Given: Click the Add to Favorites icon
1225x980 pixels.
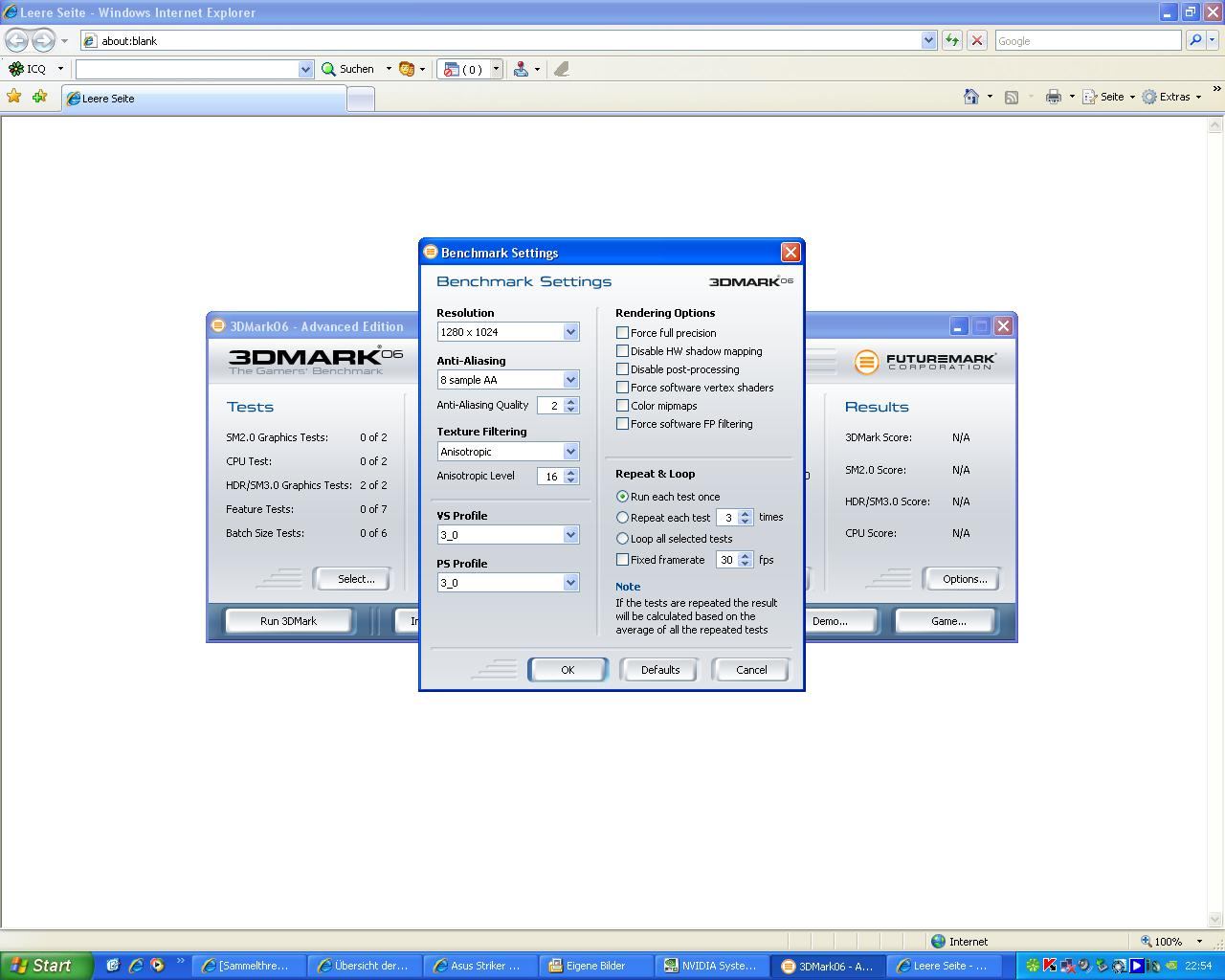Looking at the screenshot, I should [x=39, y=97].
